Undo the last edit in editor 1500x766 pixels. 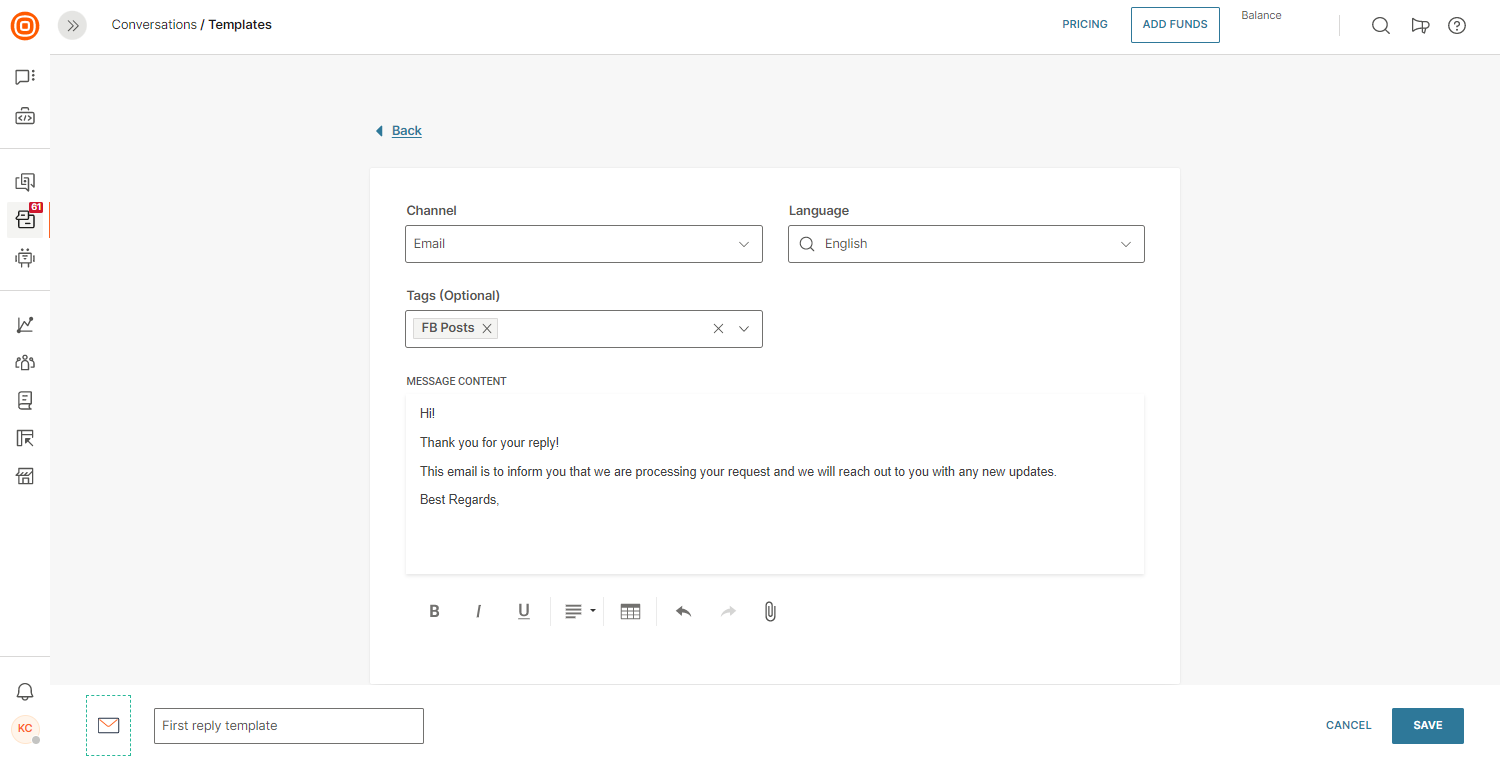click(684, 612)
